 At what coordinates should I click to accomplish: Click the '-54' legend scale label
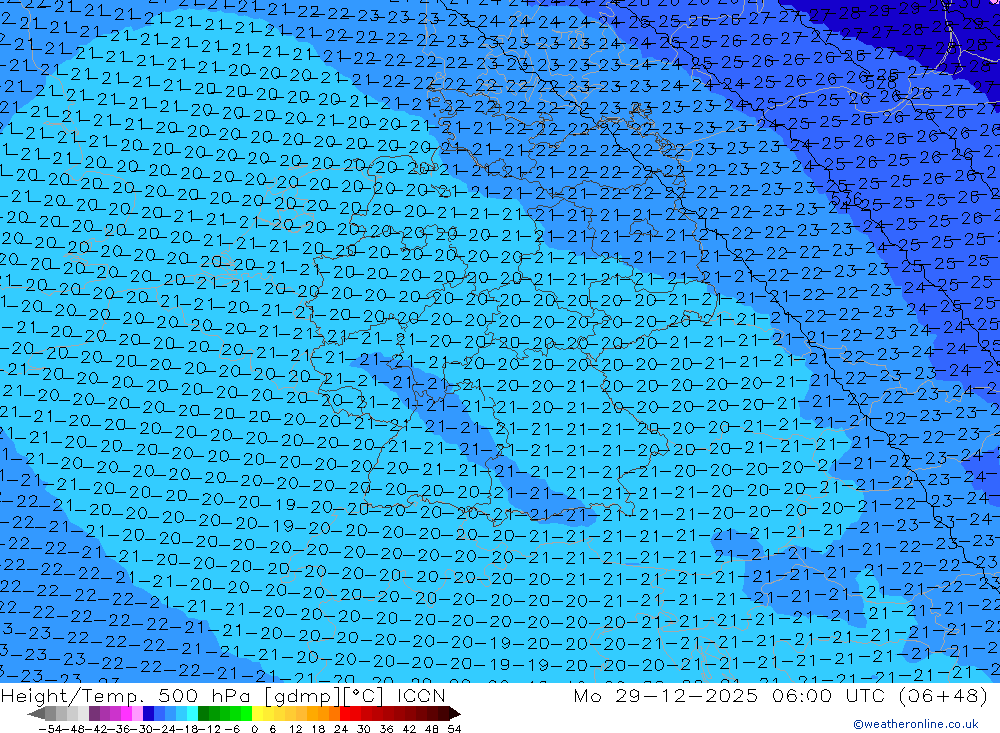pyautogui.click(x=50, y=729)
